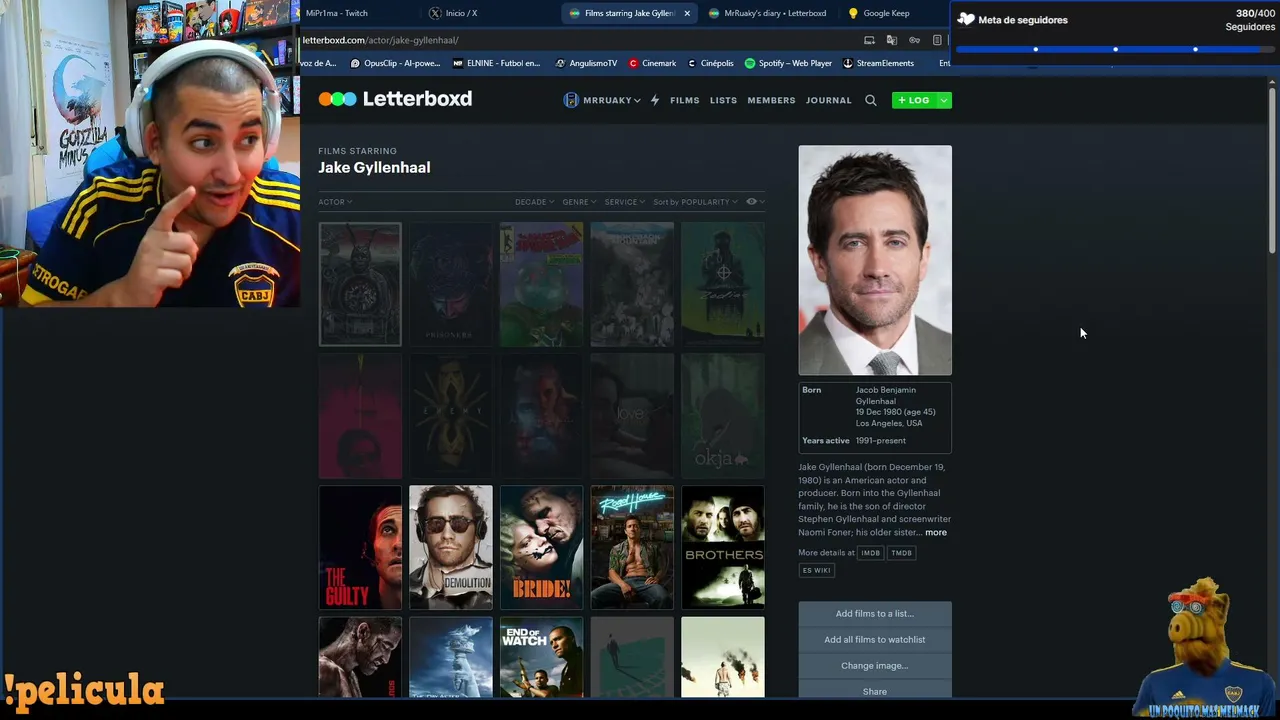Click the MrRuaky profile avatar icon
Screen dimensions: 1280x720
coord(571,100)
